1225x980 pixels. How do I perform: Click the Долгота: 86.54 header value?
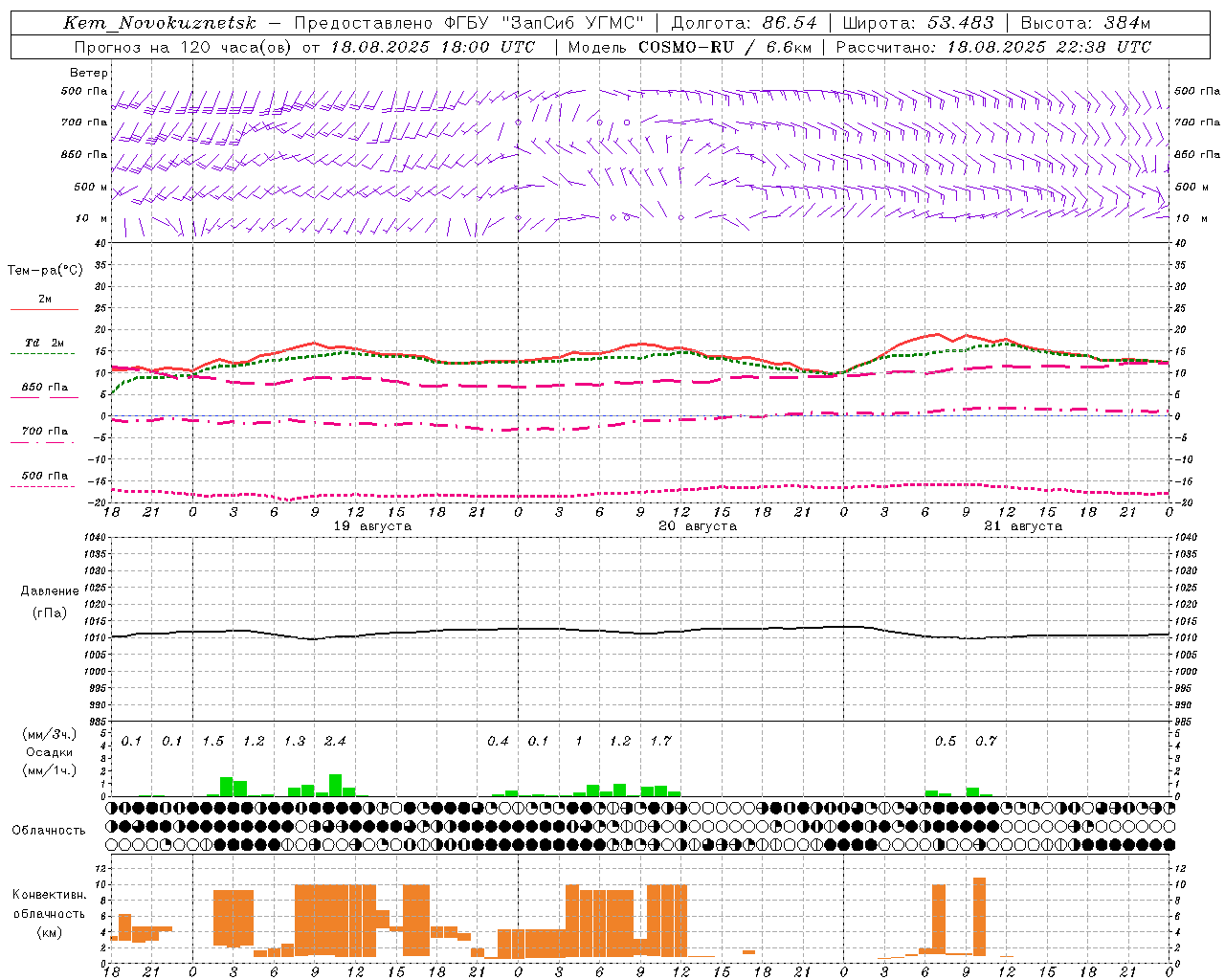point(745,23)
